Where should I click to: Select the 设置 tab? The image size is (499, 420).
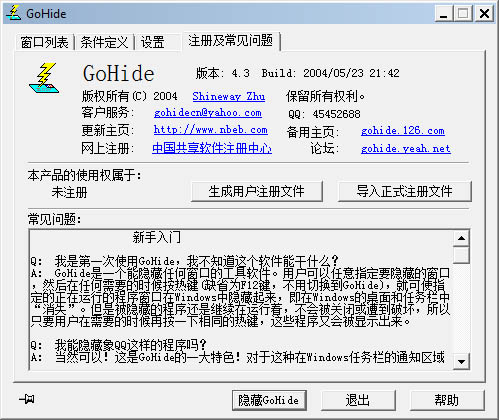click(153, 42)
